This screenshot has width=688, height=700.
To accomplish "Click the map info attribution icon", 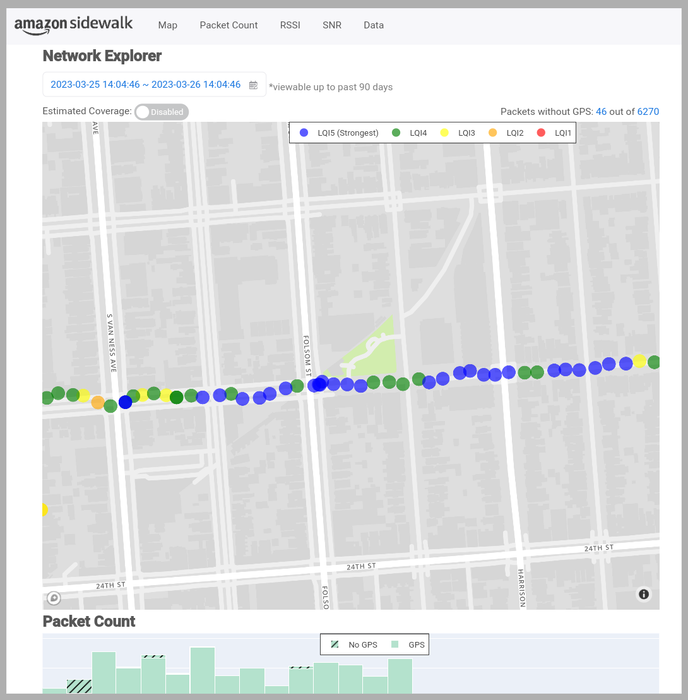I will [643, 594].
